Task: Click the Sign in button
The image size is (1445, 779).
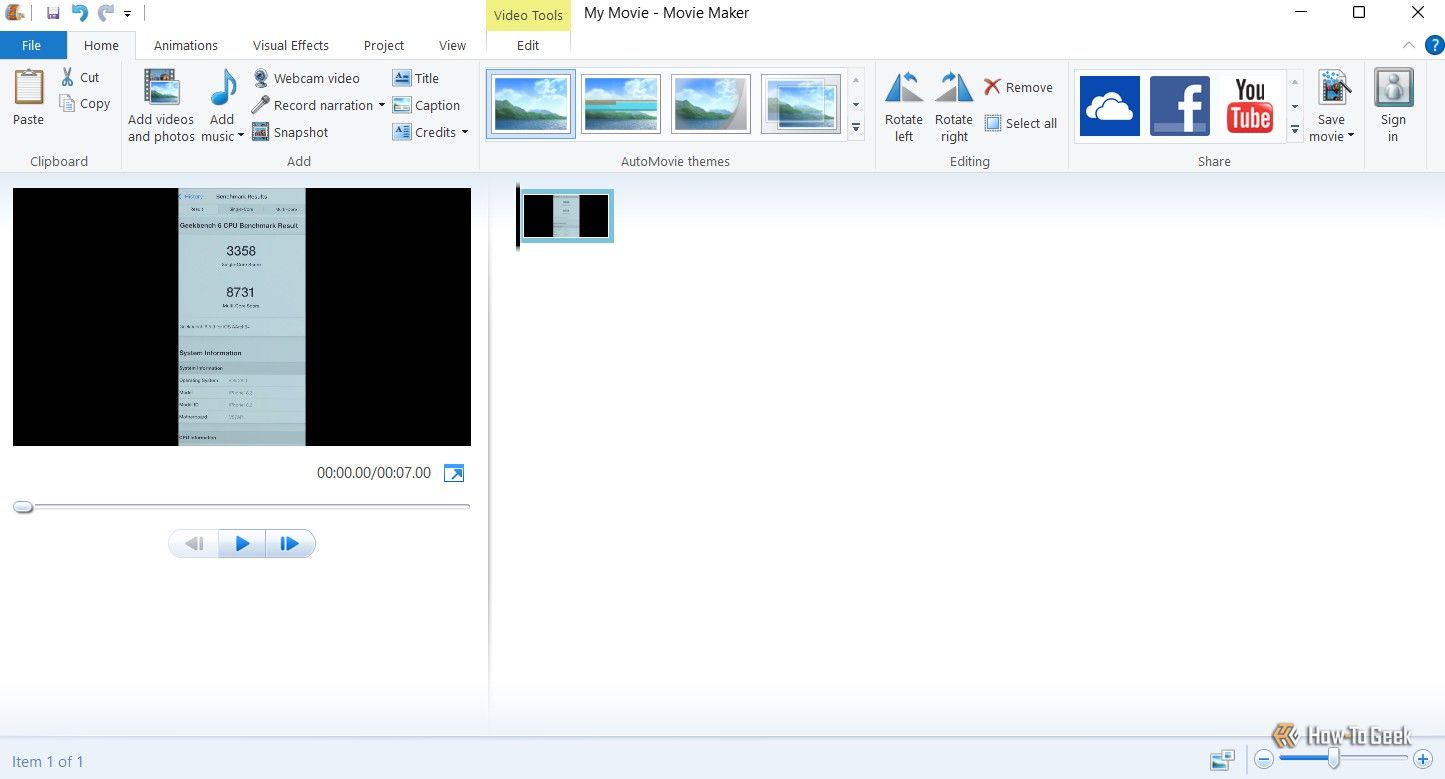Action: click(x=1393, y=104)
